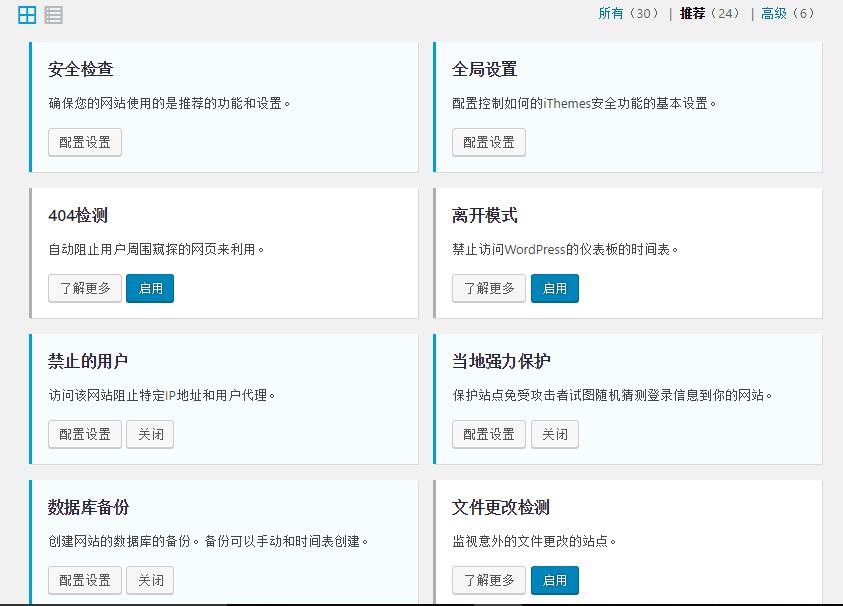Configure the 禁止的用户 module
The height and width of the screenshot is (606, 843).
click(84, 434)
